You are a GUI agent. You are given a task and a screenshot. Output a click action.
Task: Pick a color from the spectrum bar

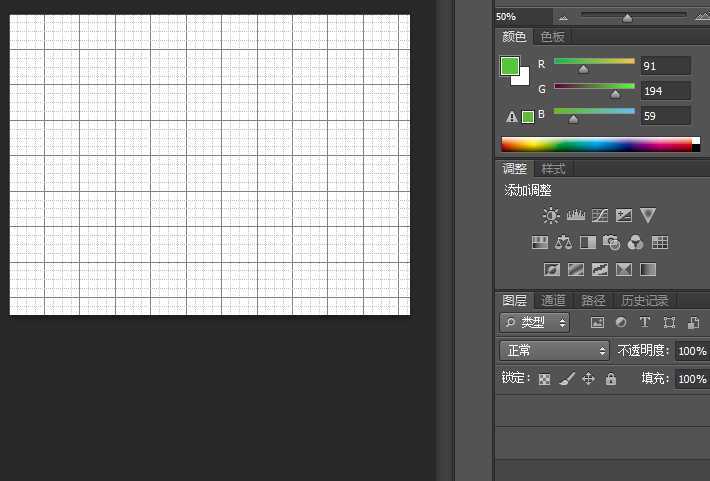point(596,145)
